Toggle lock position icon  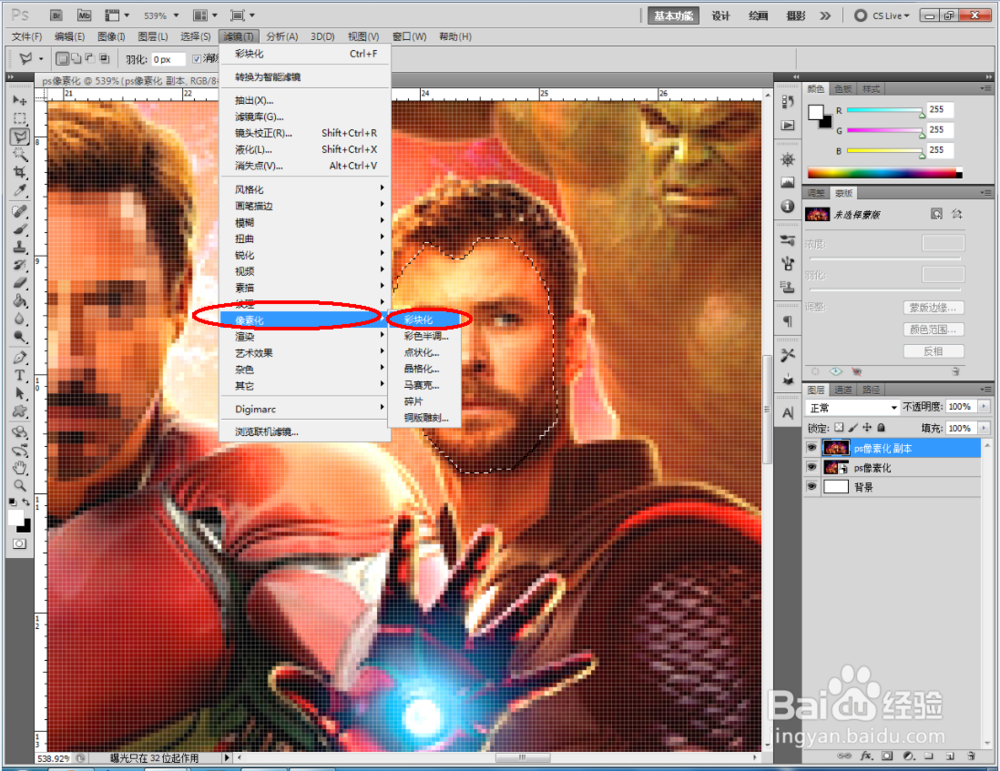tap(867, 428)
